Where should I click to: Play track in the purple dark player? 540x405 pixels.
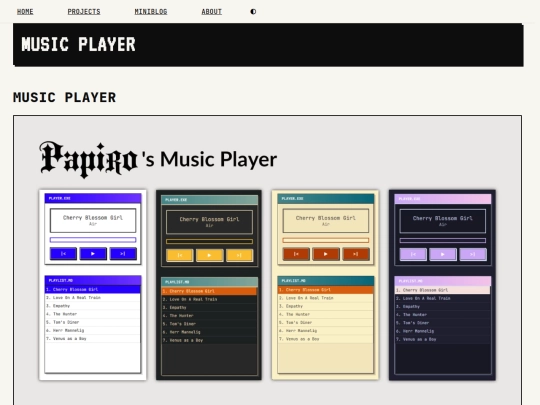pyautogui.click(x=443, y=254)
